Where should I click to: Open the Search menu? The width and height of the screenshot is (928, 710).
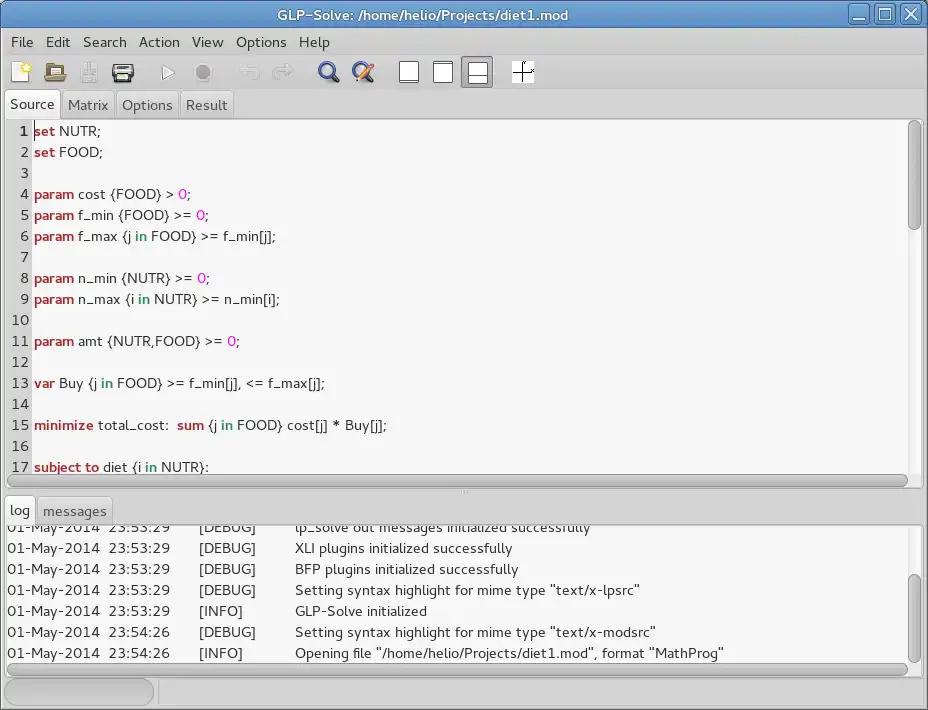tap(105, 43)
